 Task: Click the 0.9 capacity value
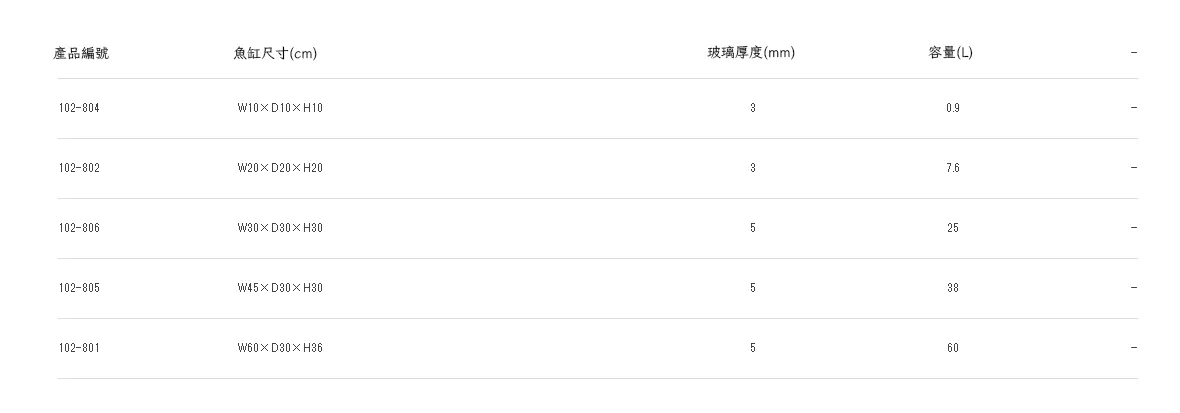coord(953,108)
